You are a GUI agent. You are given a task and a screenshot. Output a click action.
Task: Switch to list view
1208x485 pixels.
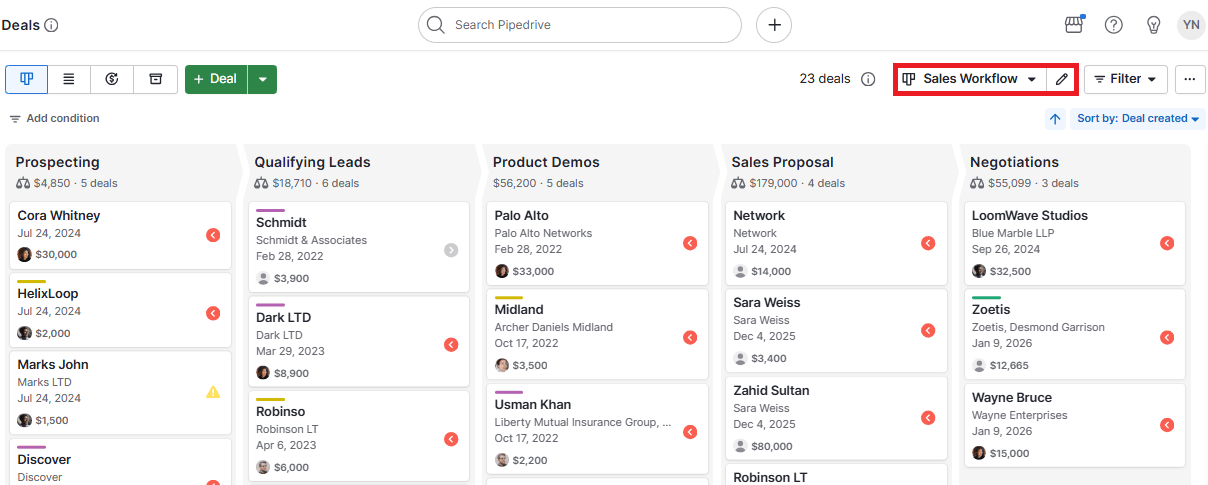[69, 79]
